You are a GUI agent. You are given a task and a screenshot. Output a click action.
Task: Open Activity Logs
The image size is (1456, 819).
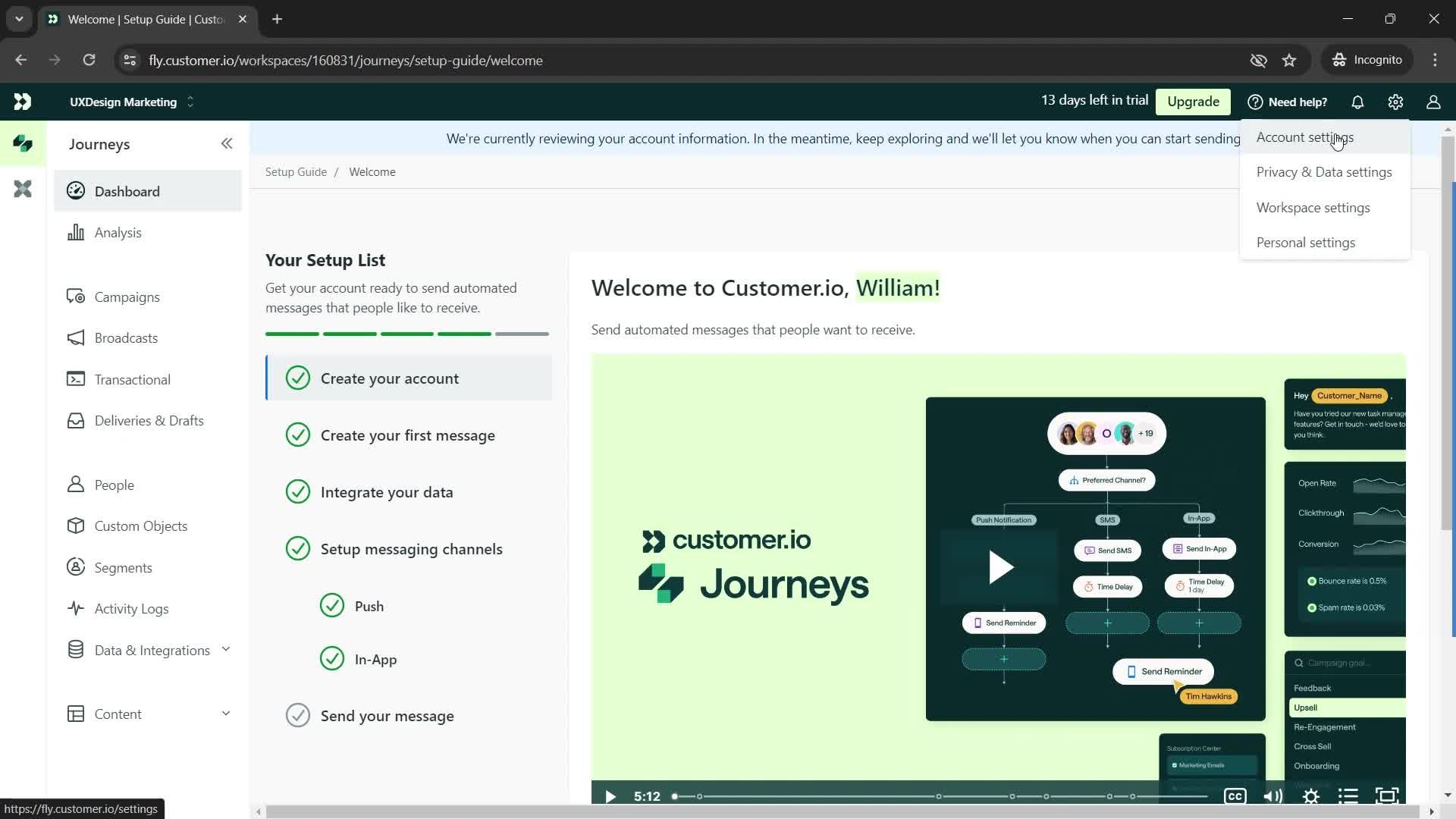click(131, 608)
